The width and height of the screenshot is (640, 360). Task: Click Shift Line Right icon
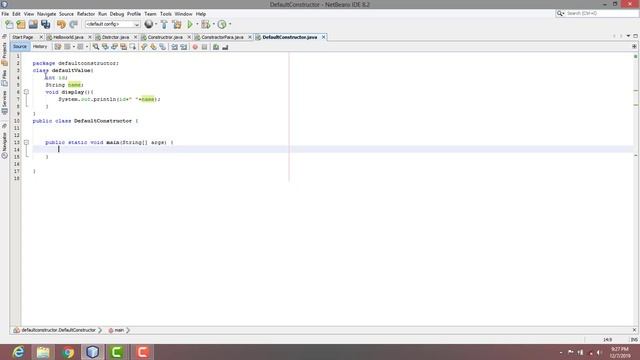click(x=184, y=47)
